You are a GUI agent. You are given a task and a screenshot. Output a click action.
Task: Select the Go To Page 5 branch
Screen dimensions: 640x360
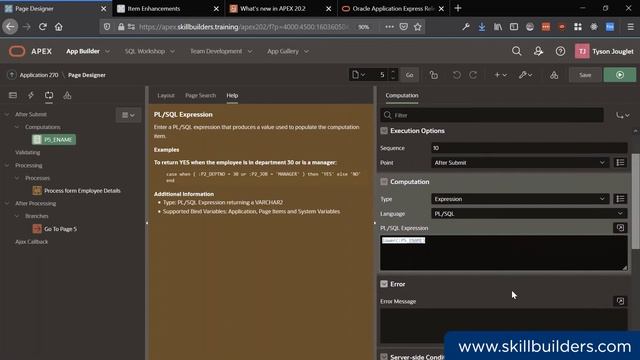click(55, 229)
